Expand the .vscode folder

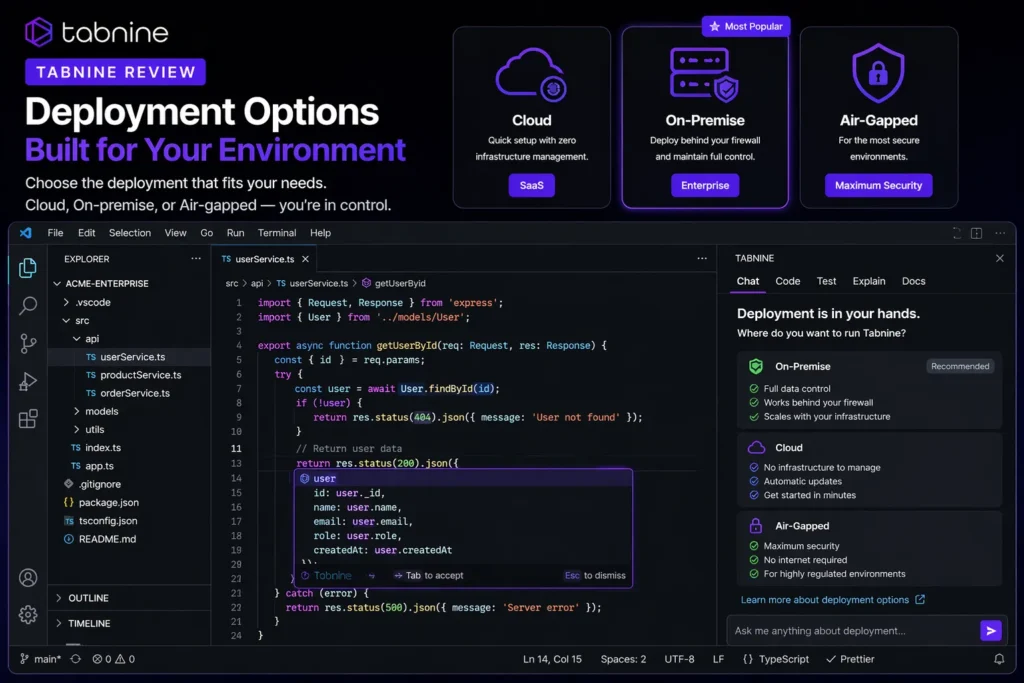pos(66,302)
